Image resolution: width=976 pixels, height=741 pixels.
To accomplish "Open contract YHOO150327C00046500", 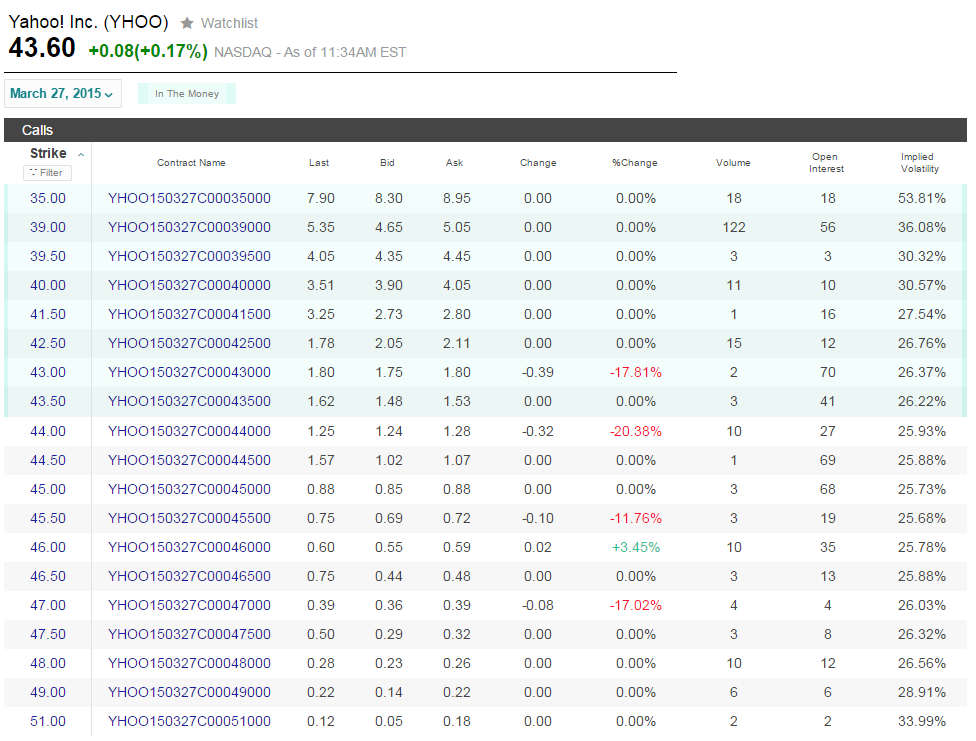I will coord(189,576).
